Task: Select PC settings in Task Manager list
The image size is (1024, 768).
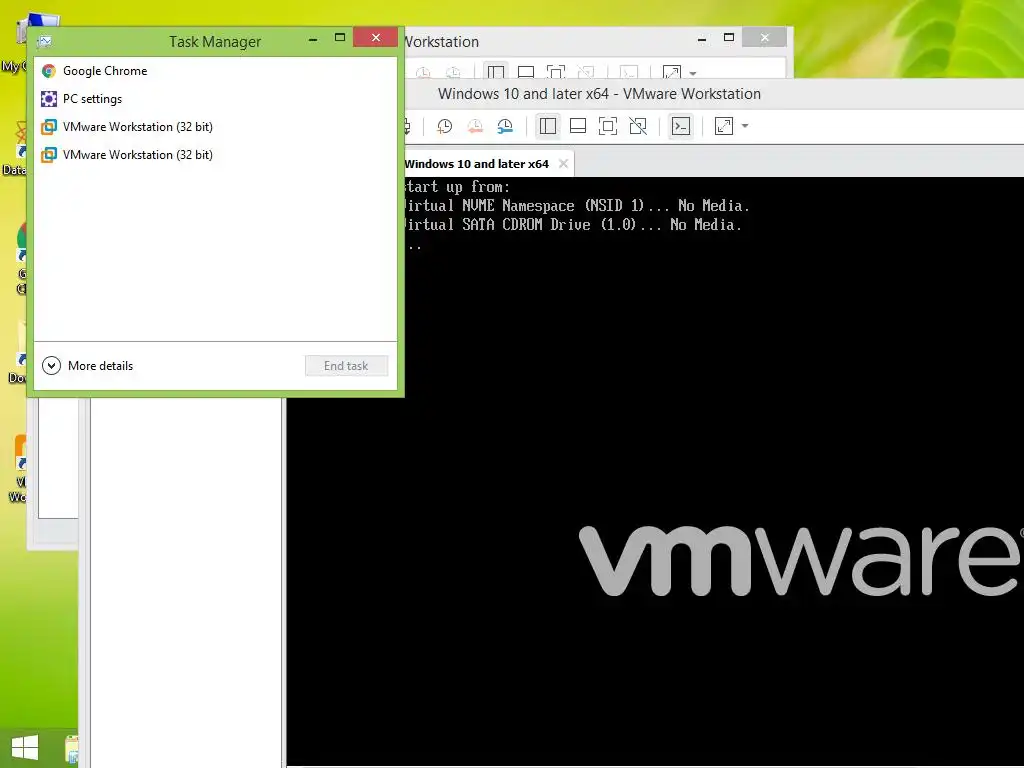Action: 216,99
